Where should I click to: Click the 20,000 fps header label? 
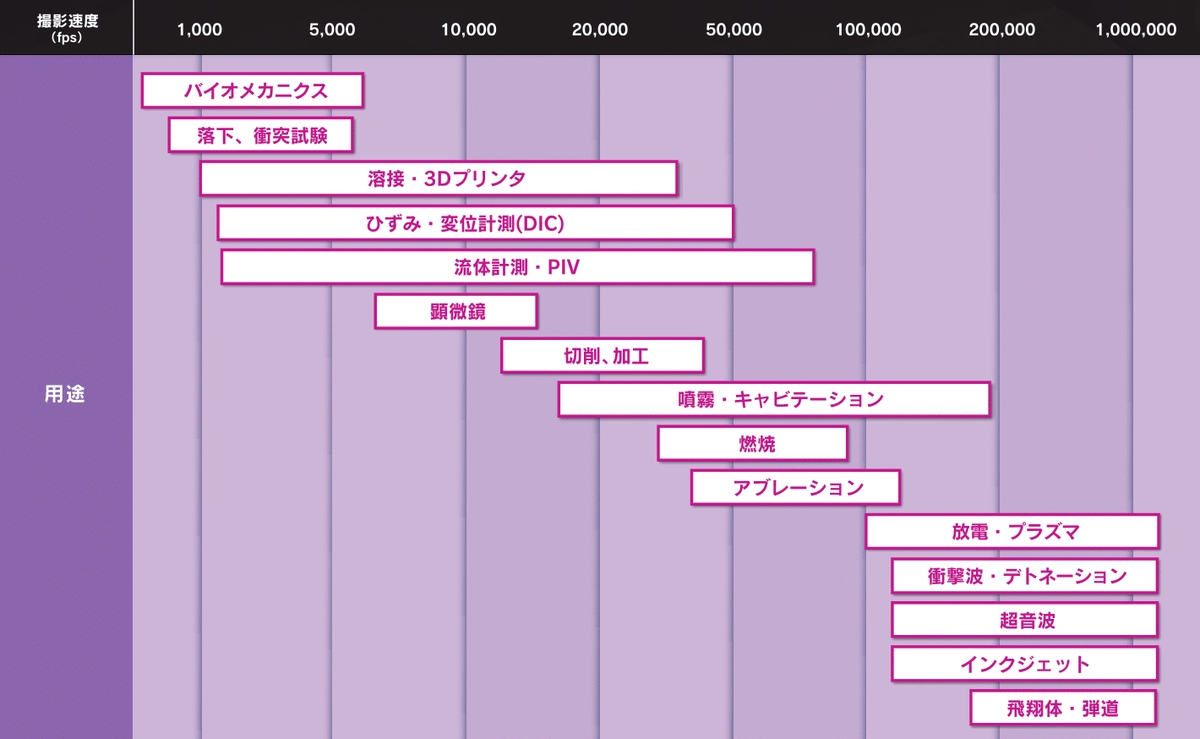point(600,30)
